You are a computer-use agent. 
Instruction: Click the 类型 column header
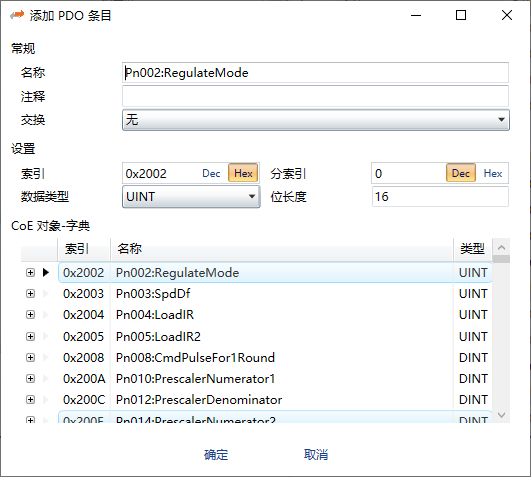473,249
